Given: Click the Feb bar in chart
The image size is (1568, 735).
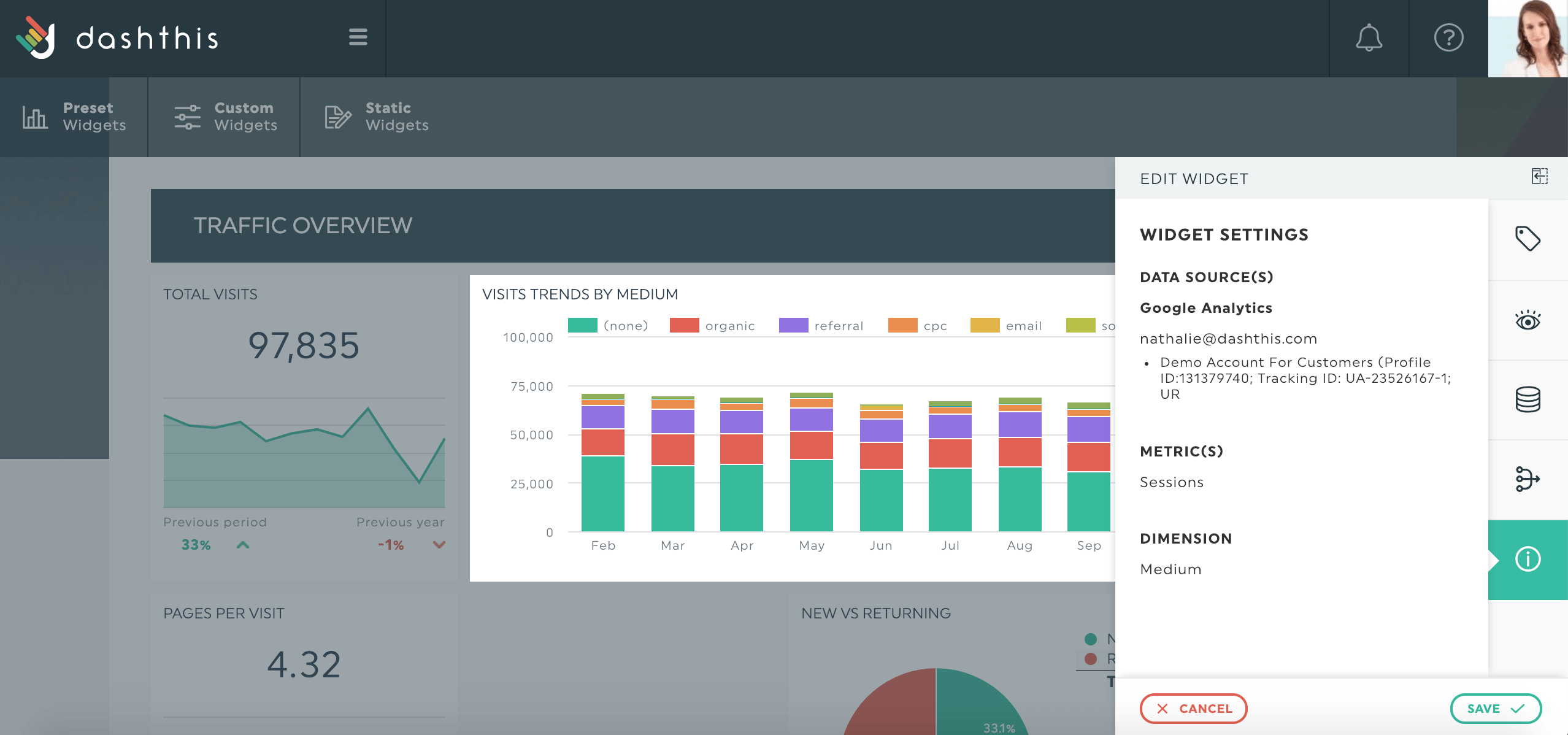Looking at the screenshot, I should tap(603, 463).
